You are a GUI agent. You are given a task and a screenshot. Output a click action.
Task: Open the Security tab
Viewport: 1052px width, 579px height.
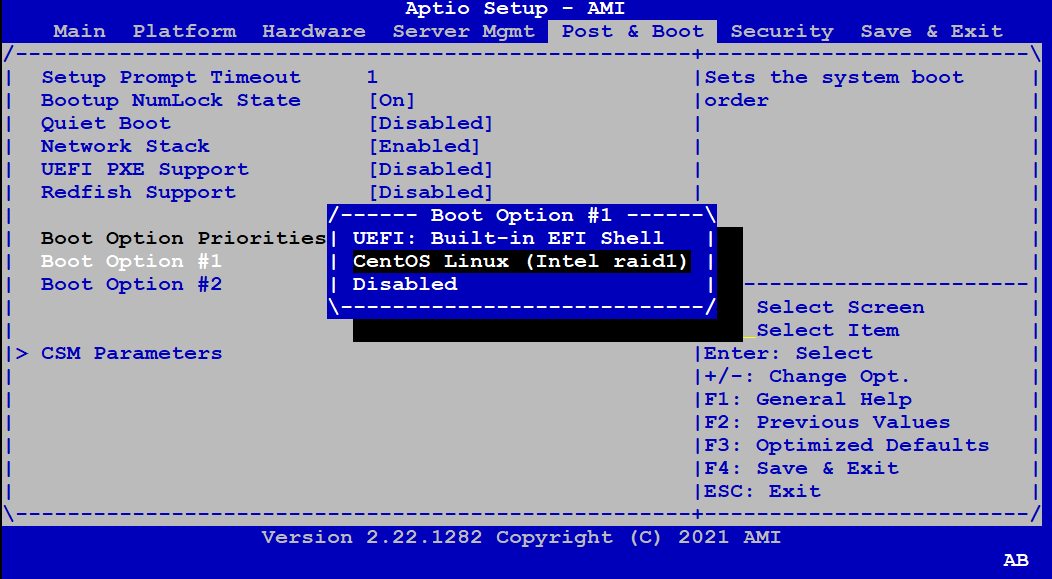(x=782, y=32)
